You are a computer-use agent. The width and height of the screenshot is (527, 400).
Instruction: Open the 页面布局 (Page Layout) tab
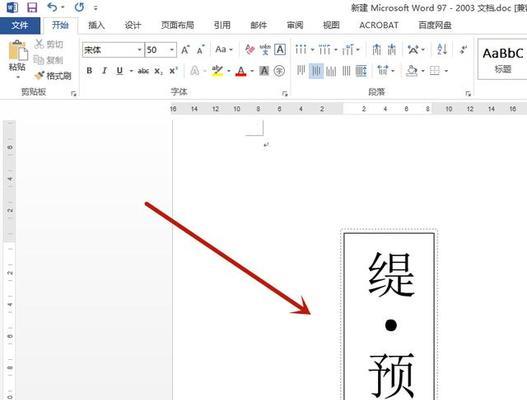[177, 25]
